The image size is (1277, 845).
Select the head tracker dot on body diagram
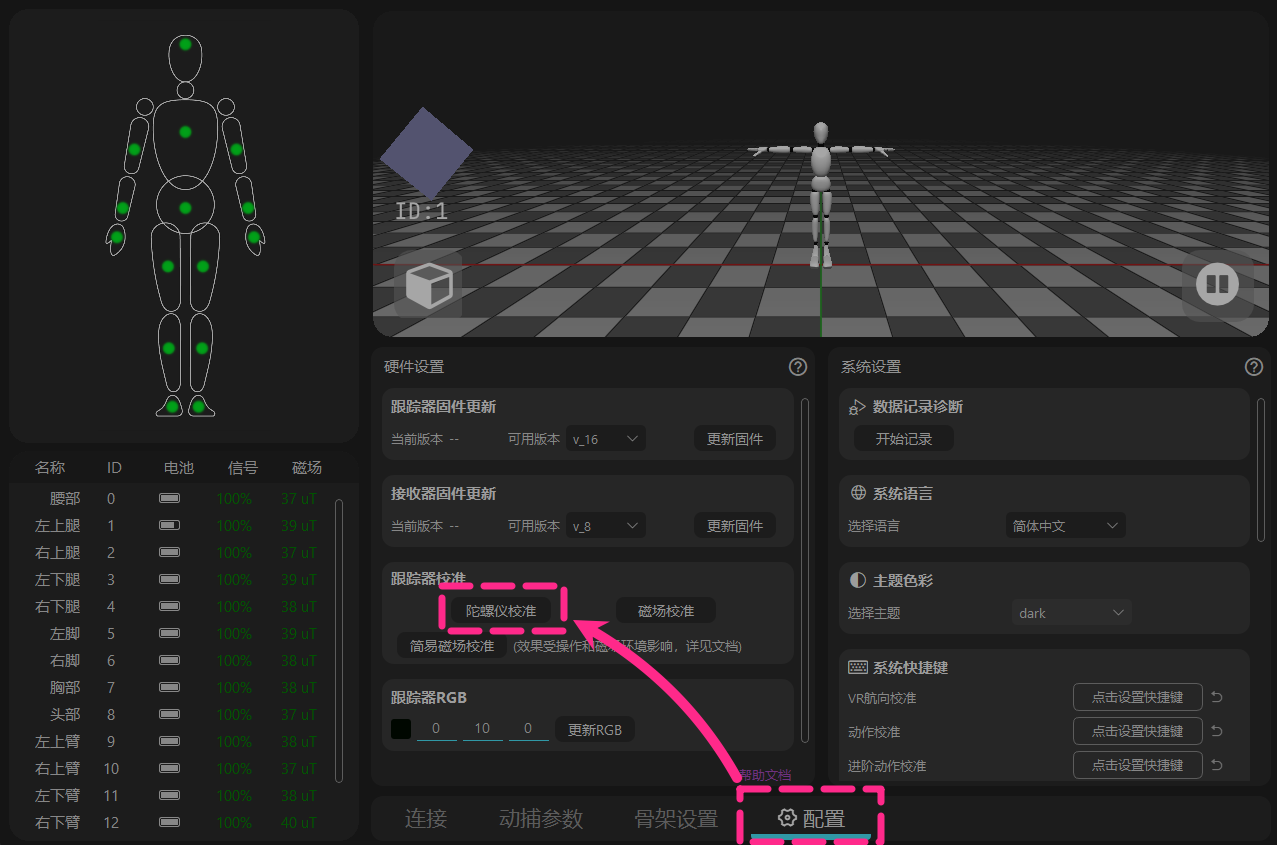click(x=185, y=44)
